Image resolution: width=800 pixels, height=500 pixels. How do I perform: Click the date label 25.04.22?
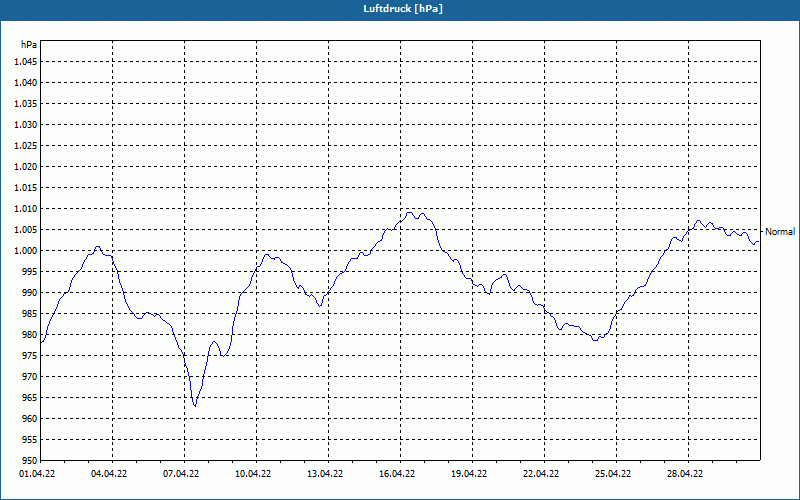click(613, 474)
